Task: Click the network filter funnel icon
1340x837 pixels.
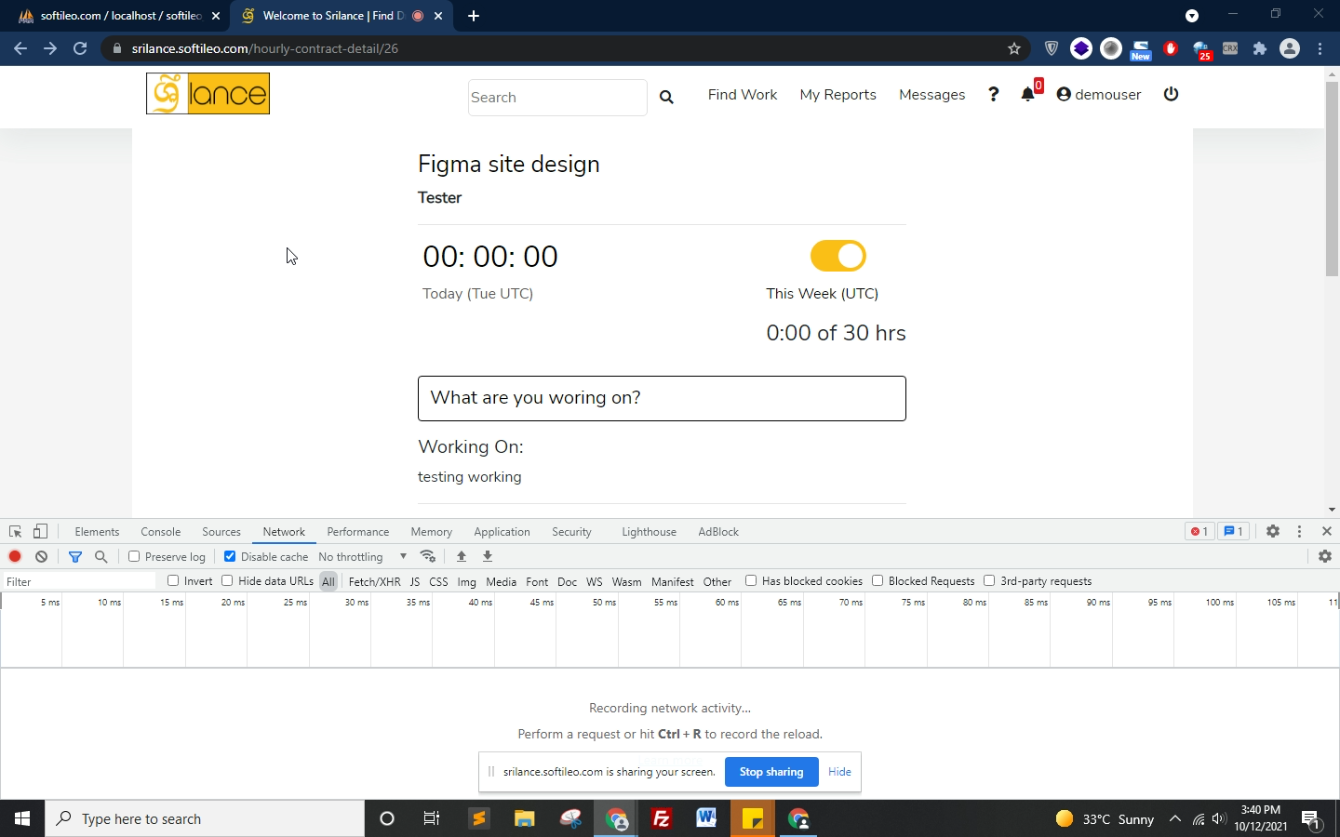Action: tap(75, 557)
